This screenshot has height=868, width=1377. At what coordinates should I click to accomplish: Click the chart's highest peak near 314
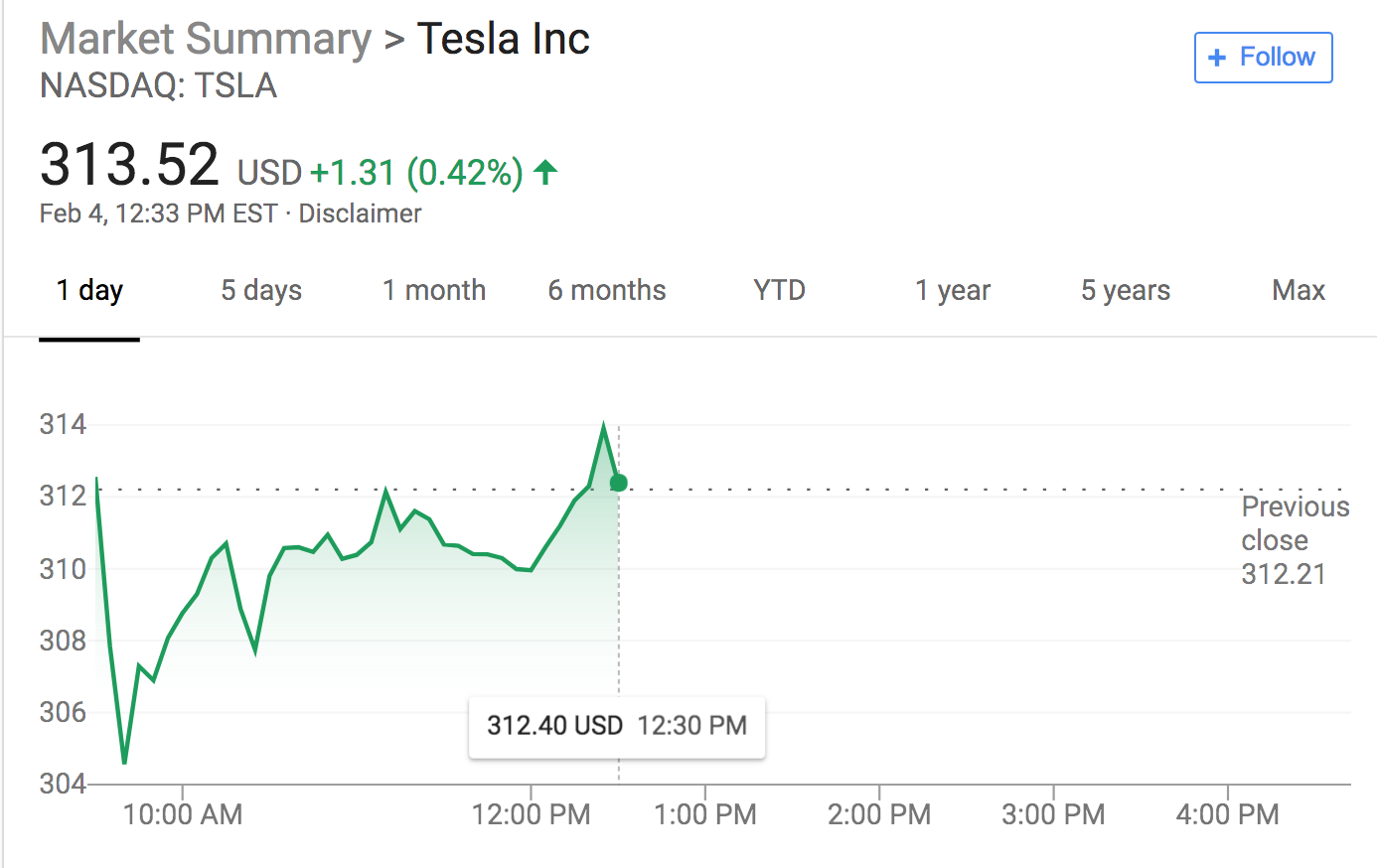click(x=603, y=426)
